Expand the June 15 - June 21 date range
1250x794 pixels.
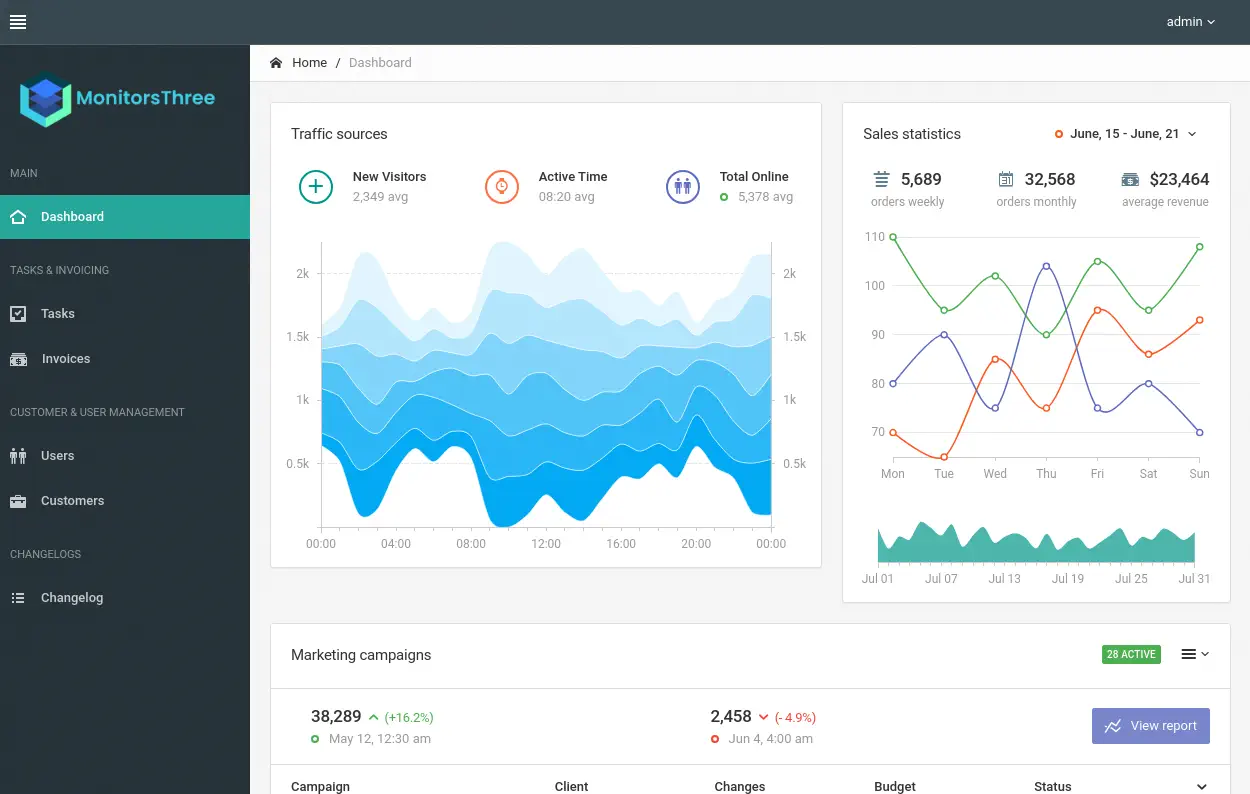point(1126,134)
